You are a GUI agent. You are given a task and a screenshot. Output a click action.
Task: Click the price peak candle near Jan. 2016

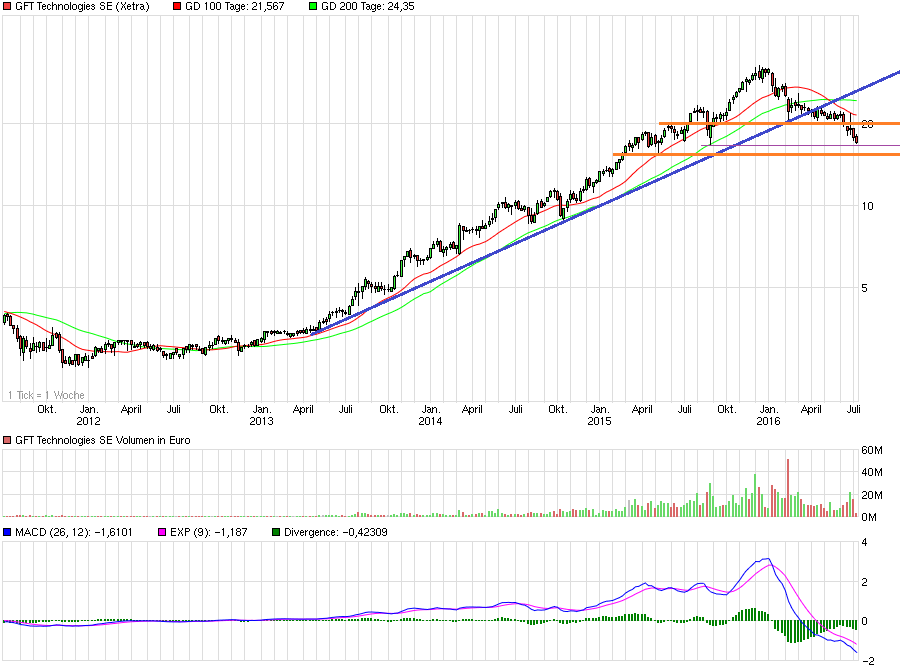click(760, 73)
